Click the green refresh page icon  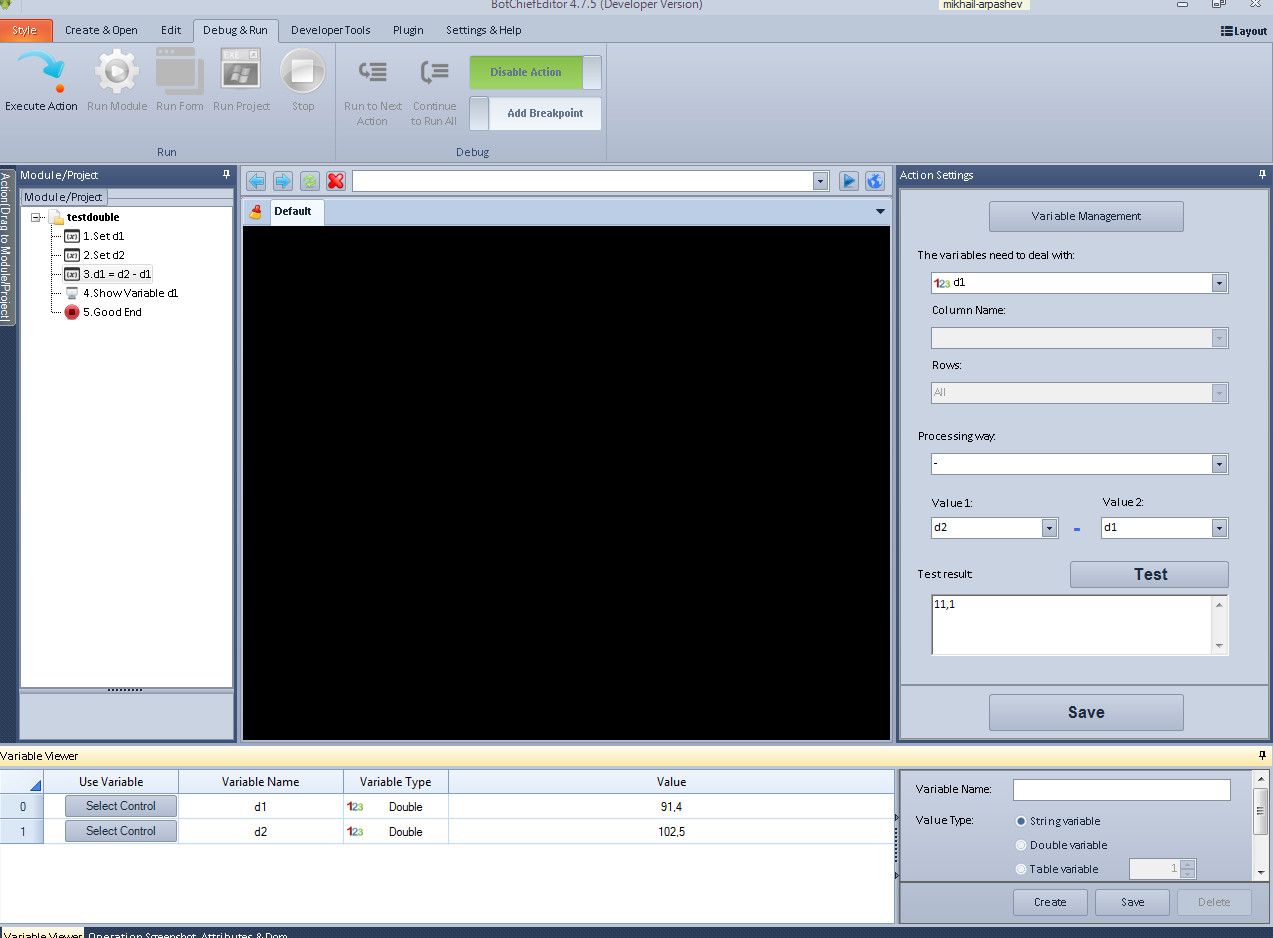coord(310,181)
